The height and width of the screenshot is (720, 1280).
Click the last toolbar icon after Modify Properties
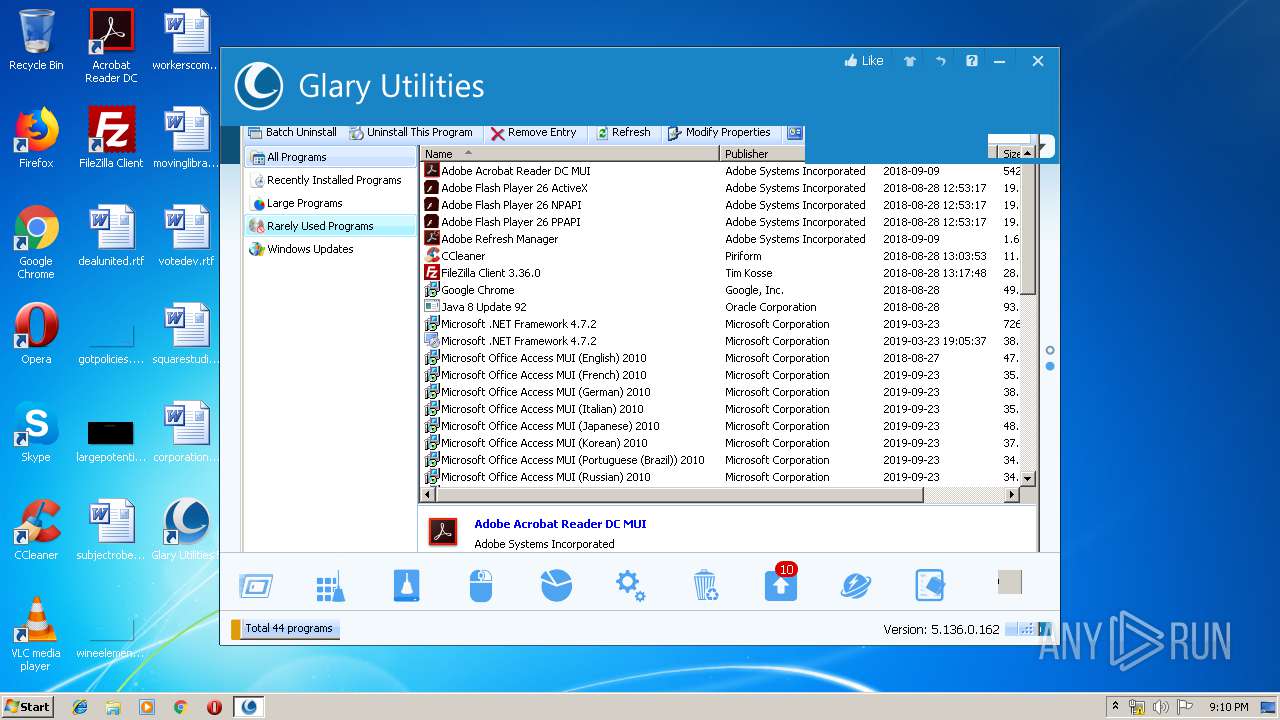click(795, 132)
